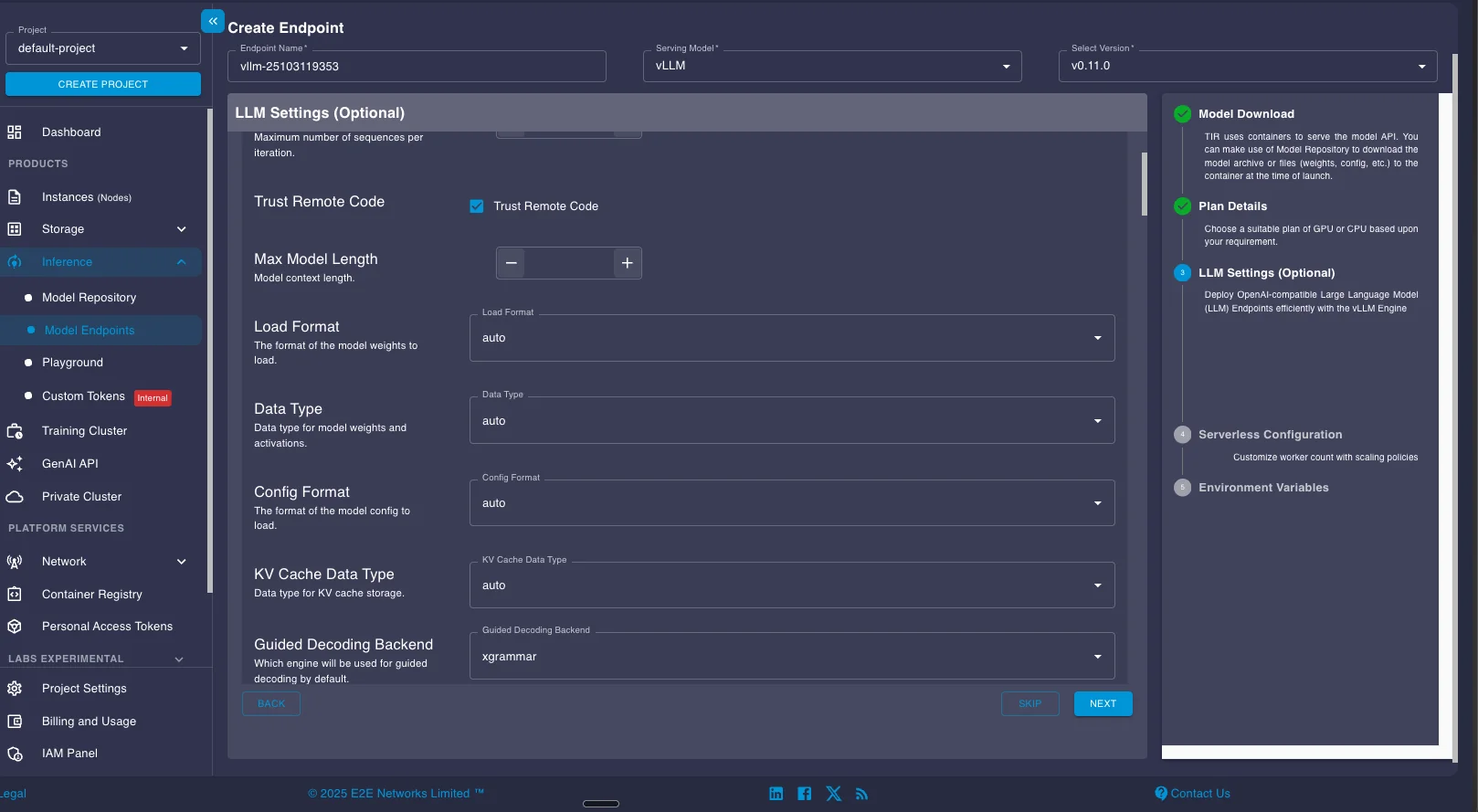Click the X (Twitter) footer icon
The width and height of the screenshot is (1478, 812).
pyautogui.click(x=833, y=794)
